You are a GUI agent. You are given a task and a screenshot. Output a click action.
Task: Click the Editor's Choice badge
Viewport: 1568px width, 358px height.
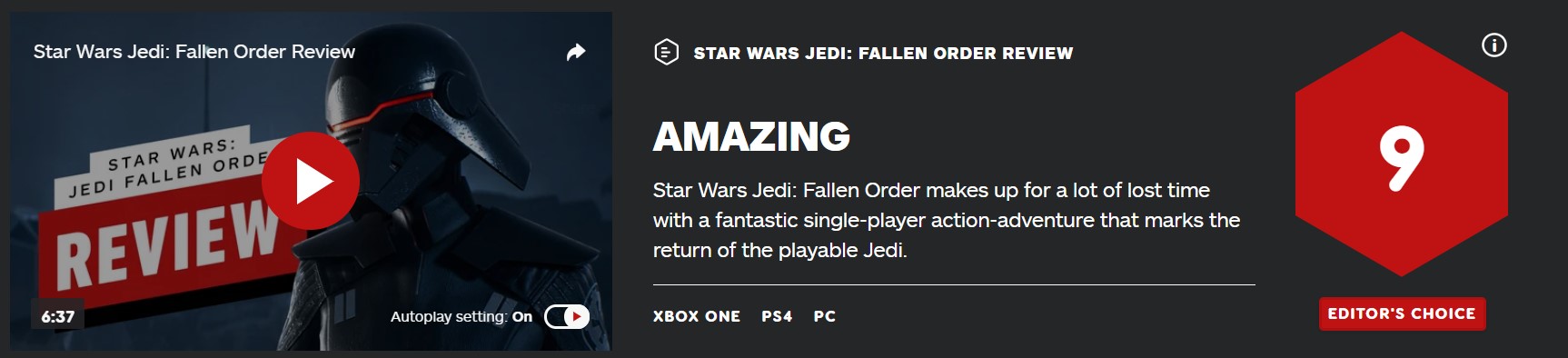(1402, 313)
